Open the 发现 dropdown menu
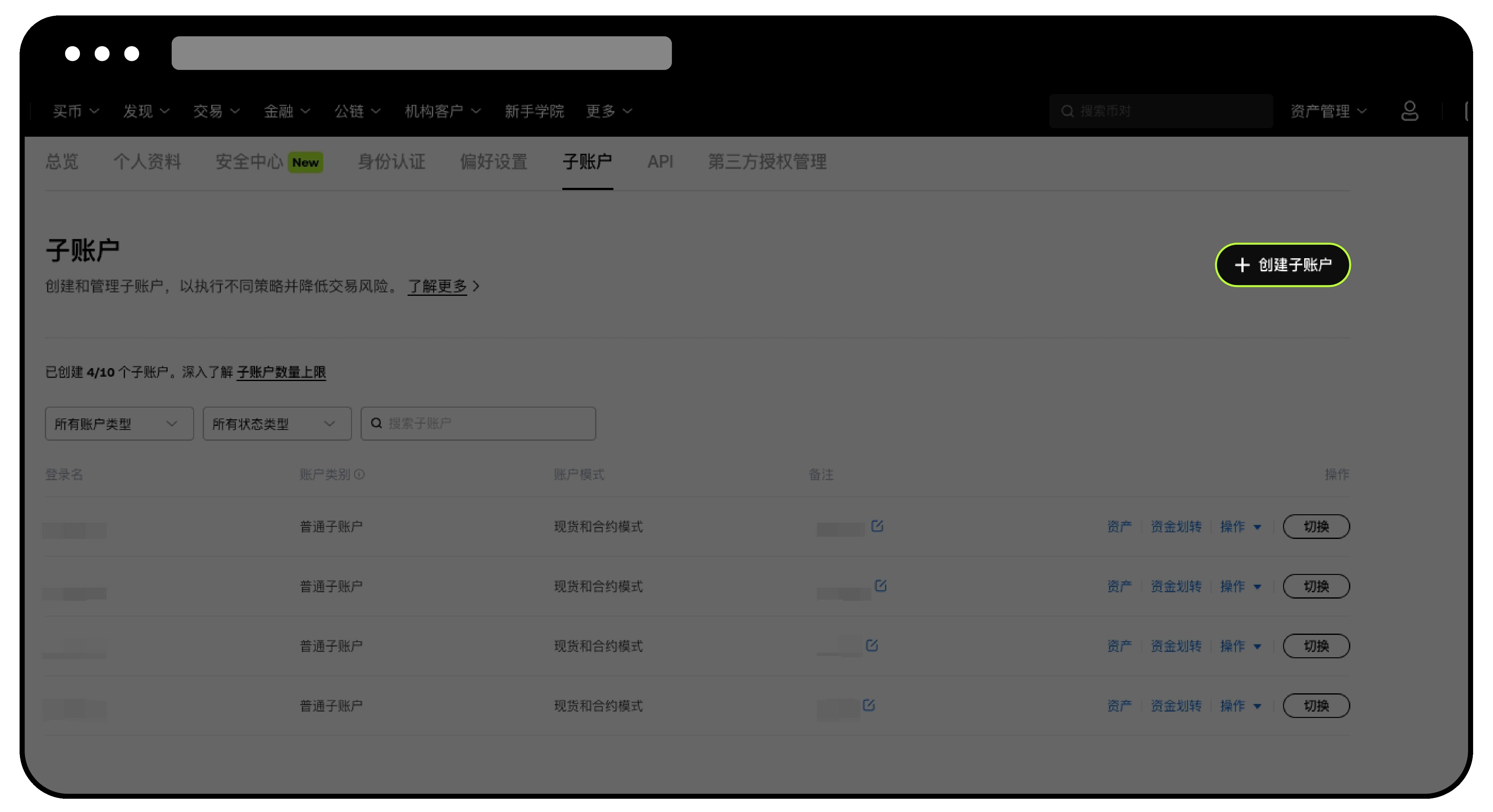This screenshot has width=1493, height=812. (x=146, y=111)
